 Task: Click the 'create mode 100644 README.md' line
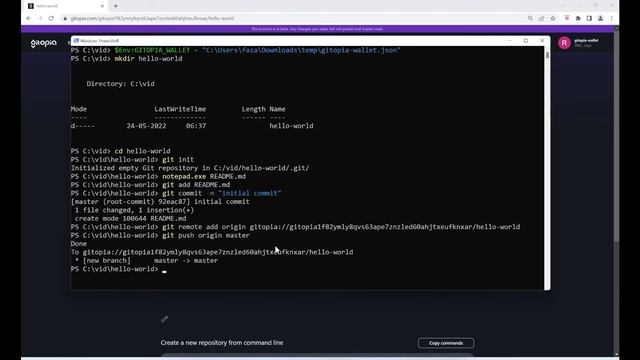coord(130,218)
